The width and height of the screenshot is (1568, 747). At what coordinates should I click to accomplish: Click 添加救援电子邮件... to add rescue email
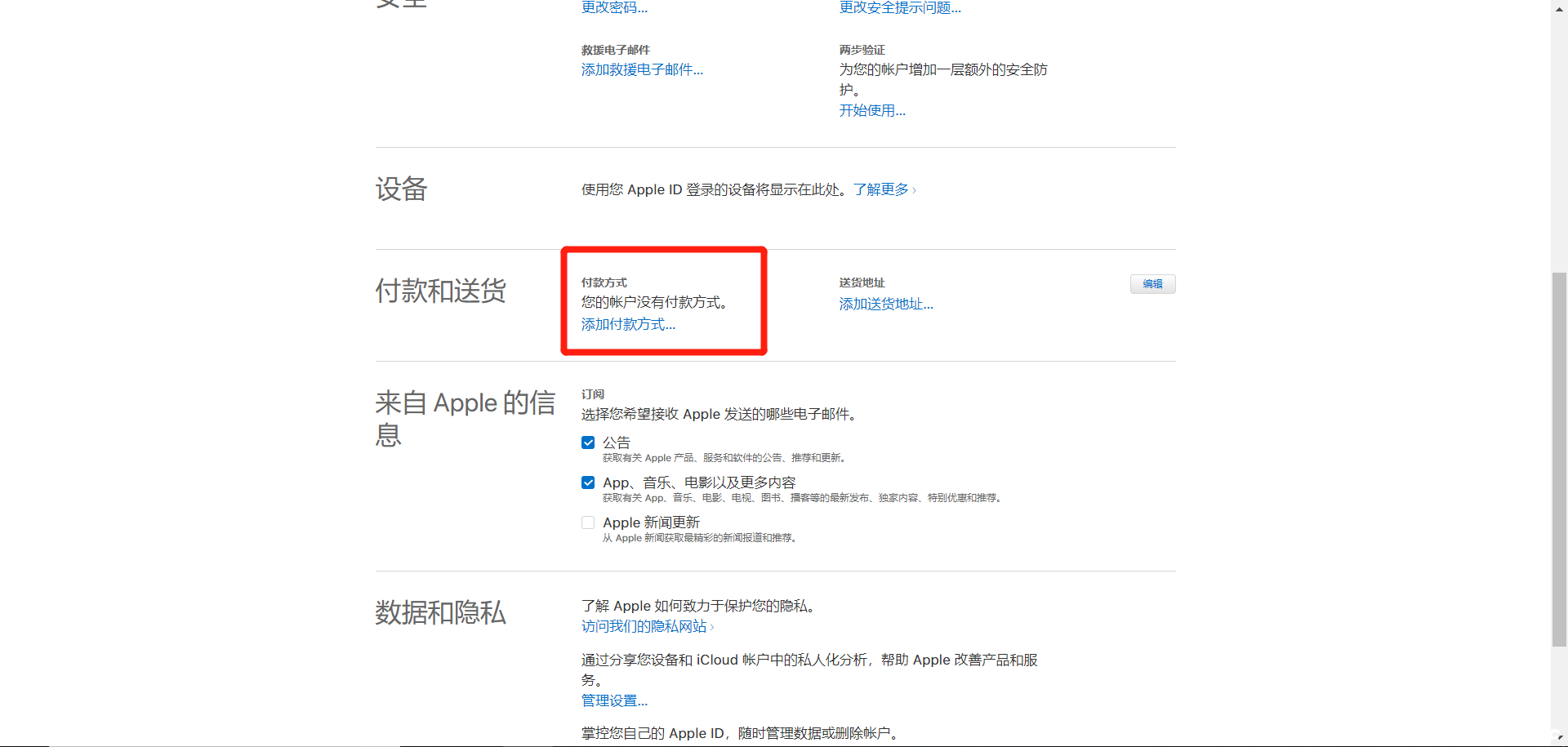click(x=642, y=70)
